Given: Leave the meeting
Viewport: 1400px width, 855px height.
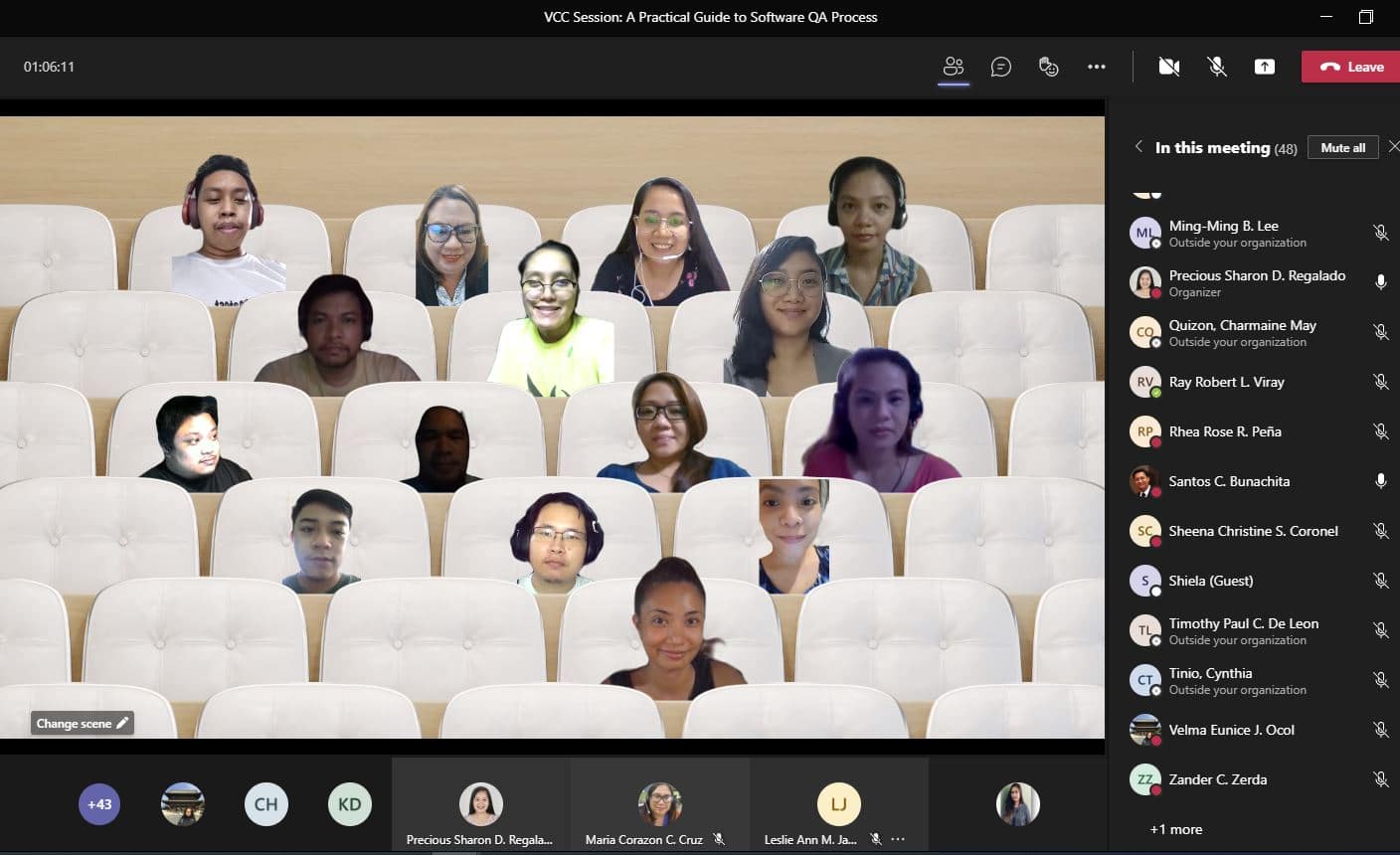Looking at the screenshot, I should (x=1350, y=67).
